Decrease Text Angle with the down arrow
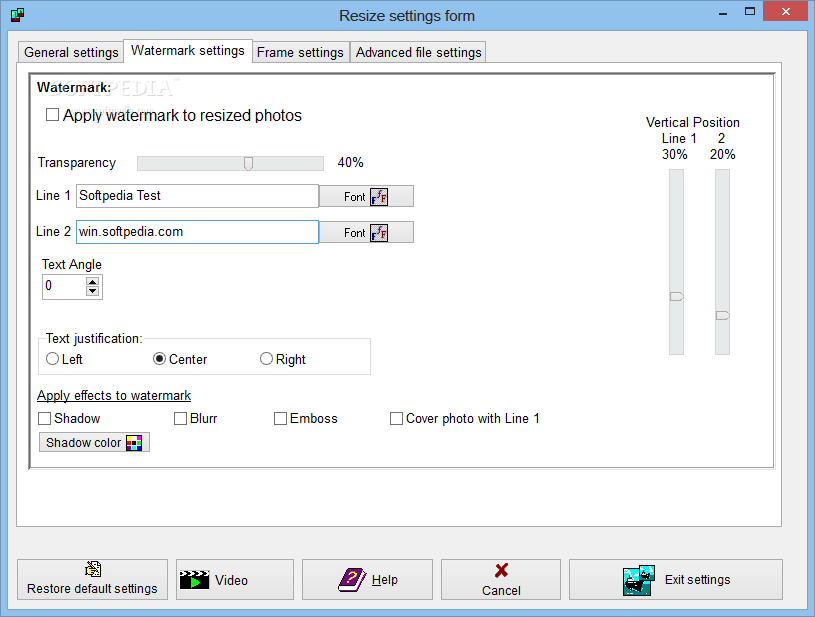This screenshot has height=617, width=815. (93, 291)
